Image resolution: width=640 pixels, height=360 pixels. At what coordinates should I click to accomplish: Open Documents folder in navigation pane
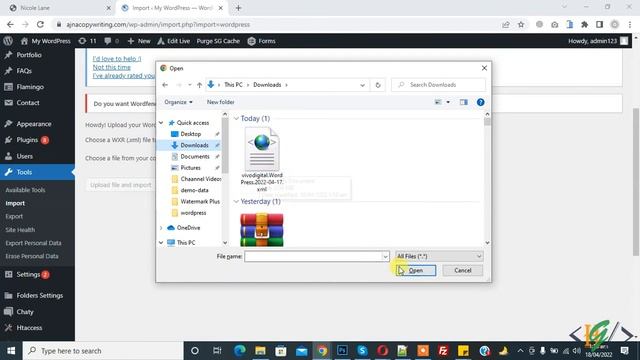coord(195,156)
